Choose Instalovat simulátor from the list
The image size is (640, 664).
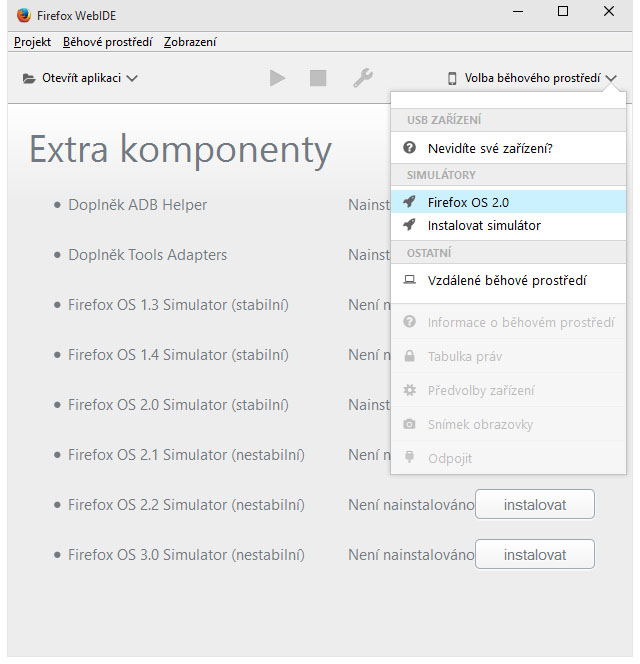coord(484,225)
